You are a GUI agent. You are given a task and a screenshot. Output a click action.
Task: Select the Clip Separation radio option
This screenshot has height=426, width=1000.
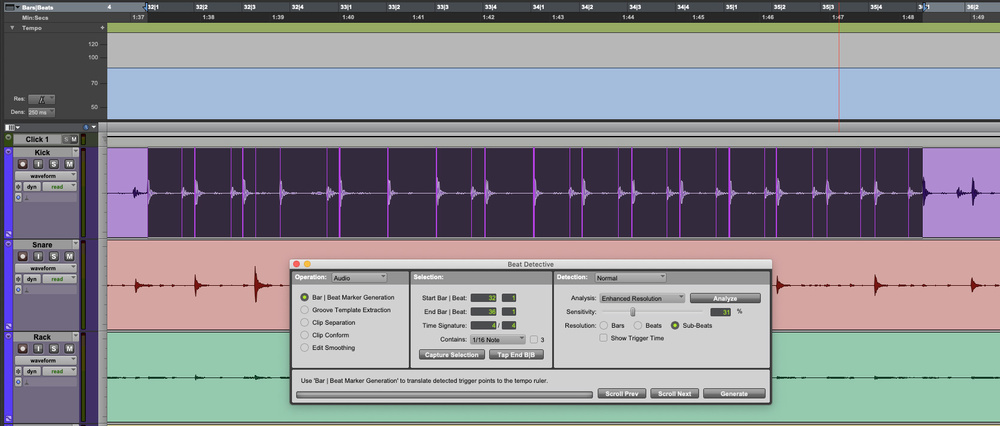click(305, 323)
